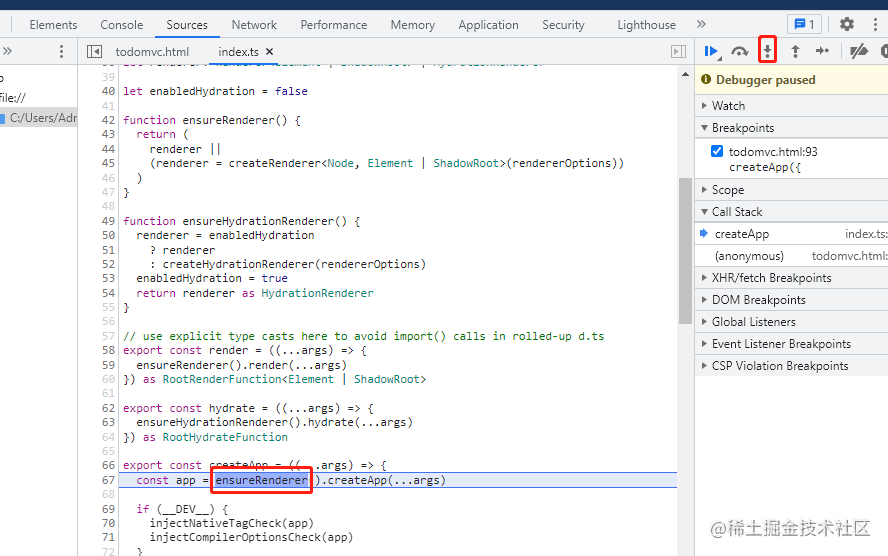The height and width of the screenshot is (556, 888).
Task: Open the Security tab
Action: (x=563, y=25)
